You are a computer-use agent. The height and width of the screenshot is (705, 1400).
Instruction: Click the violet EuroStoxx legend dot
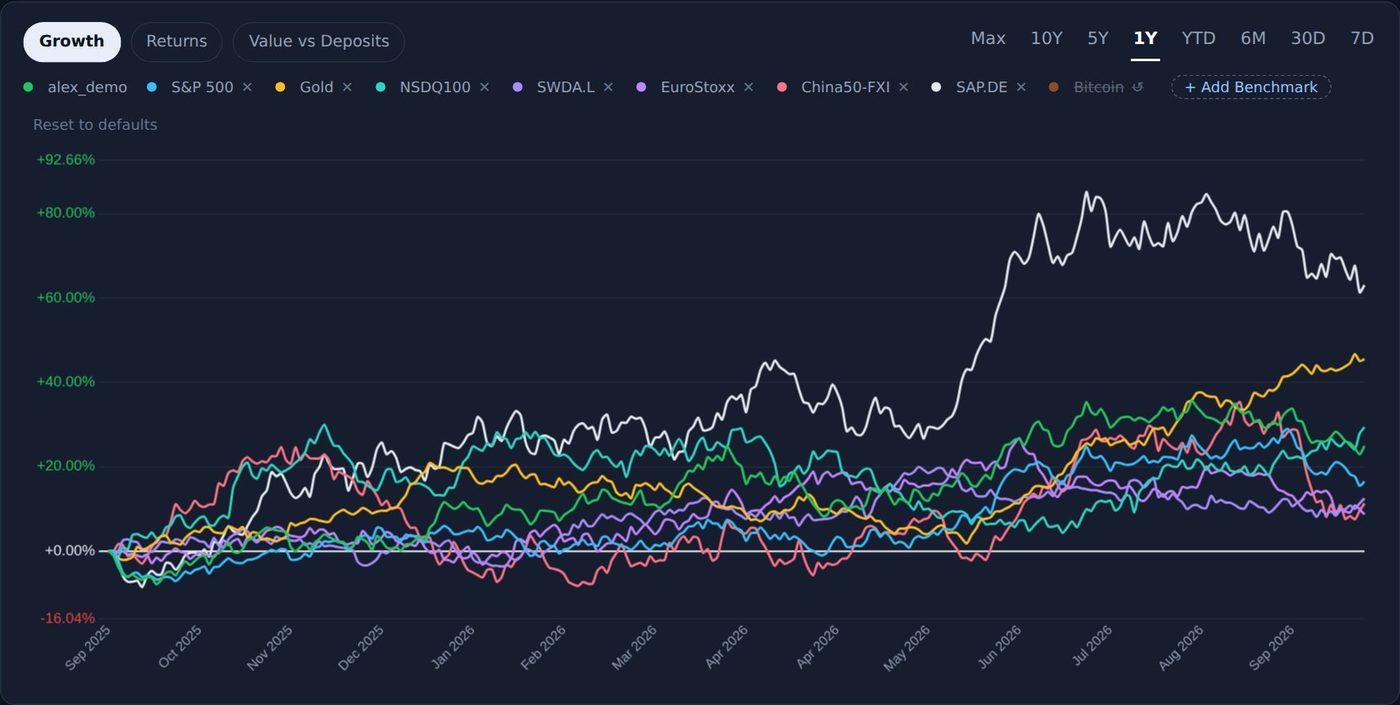(x=641, y=87)
